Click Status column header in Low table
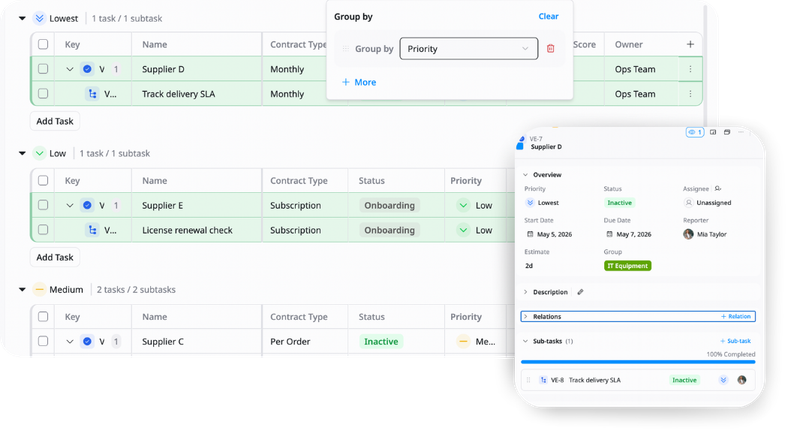This screenshot has height=434, width=788. coord(371,180)
